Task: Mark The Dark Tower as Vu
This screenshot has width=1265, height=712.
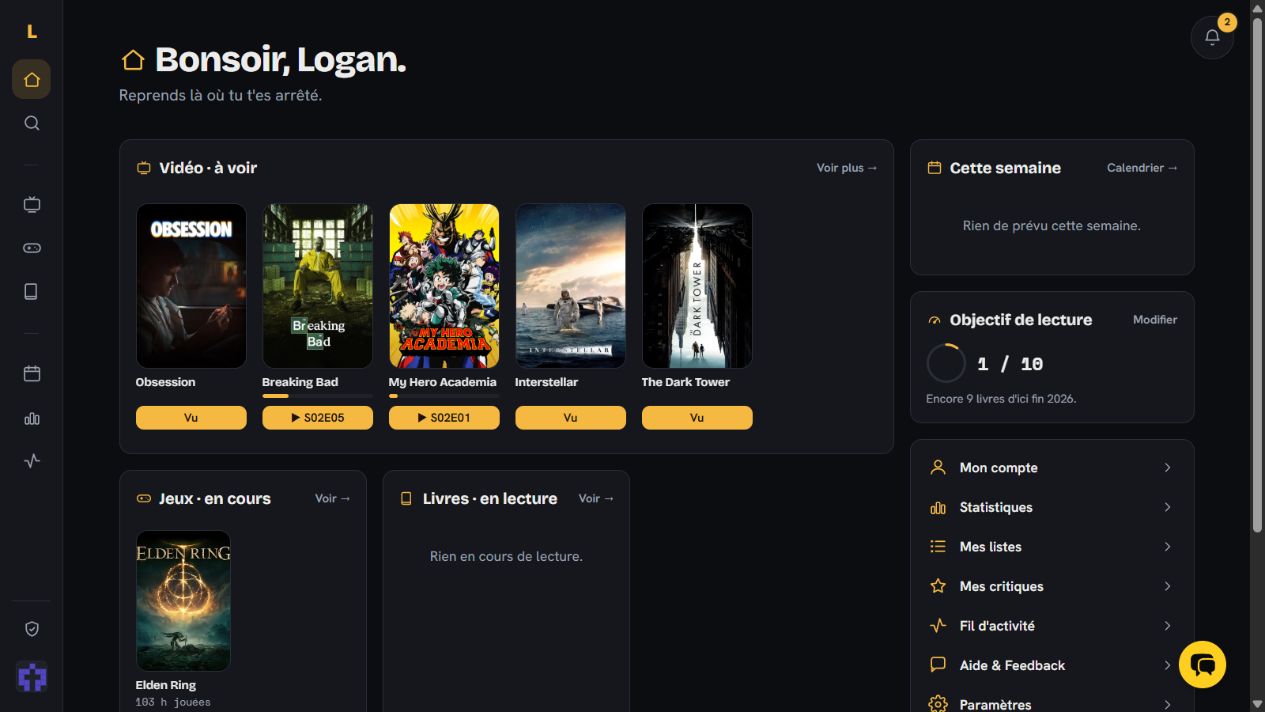Action: pyautogui.click(x=697, y=418)
